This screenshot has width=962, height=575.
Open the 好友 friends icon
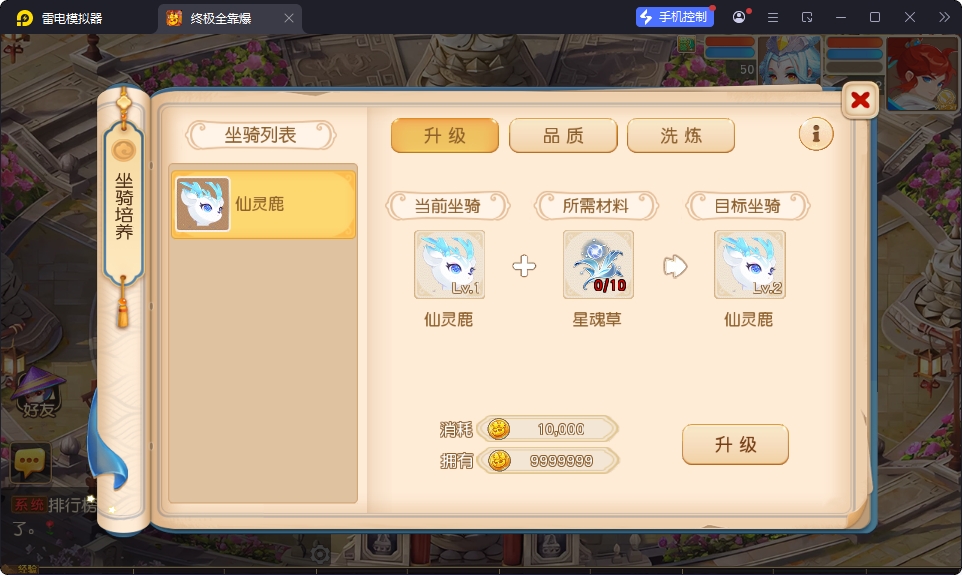pyautogui.click(x=38, y=392)
